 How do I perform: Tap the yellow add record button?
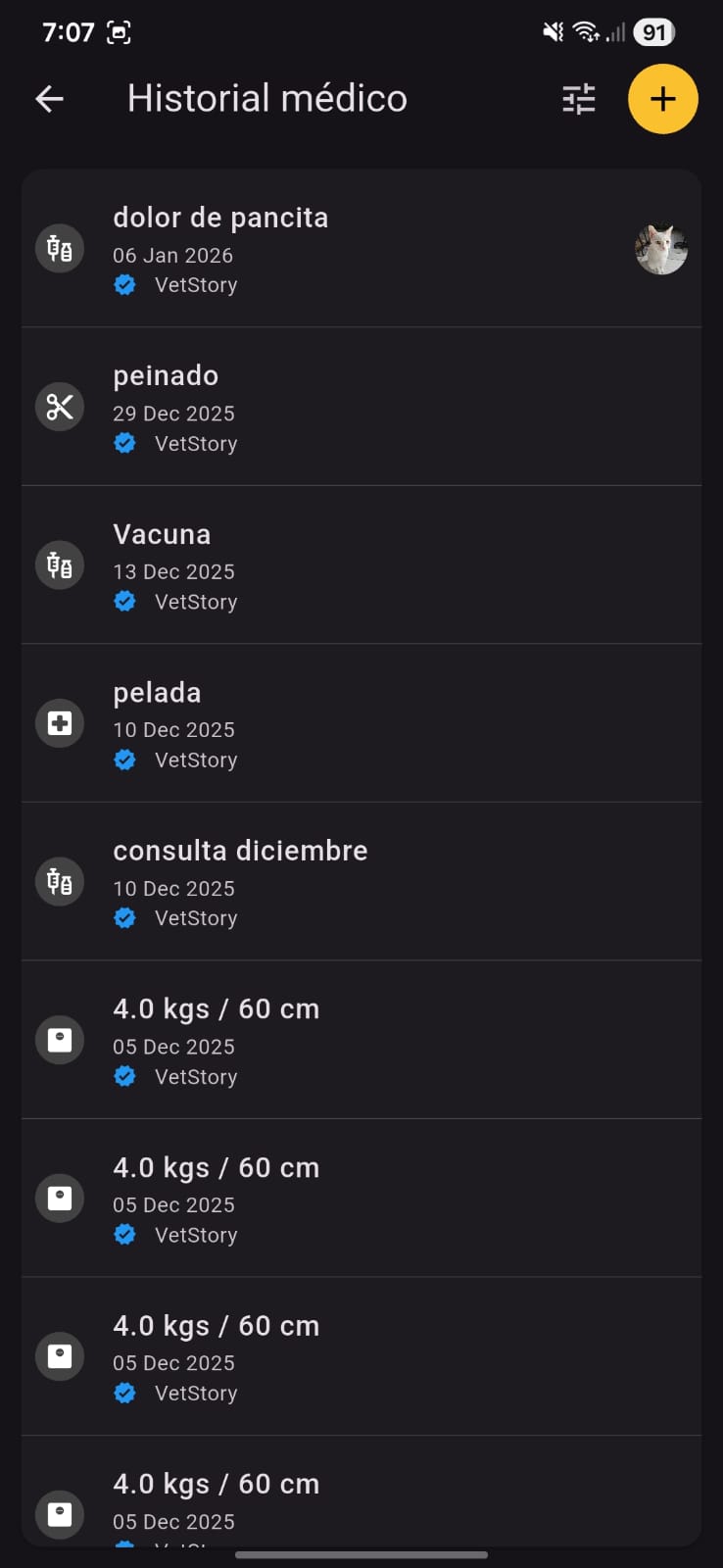(x=662, y=99)
